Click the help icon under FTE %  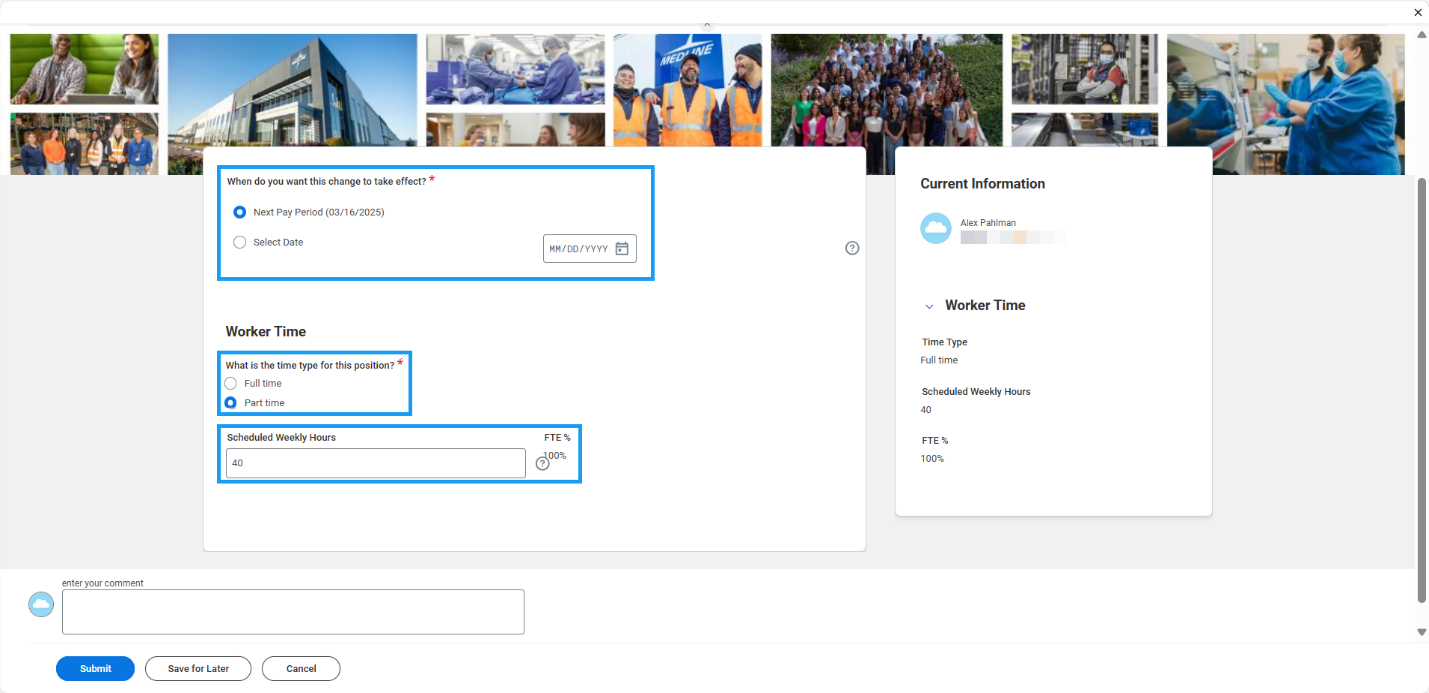[542, 463]
